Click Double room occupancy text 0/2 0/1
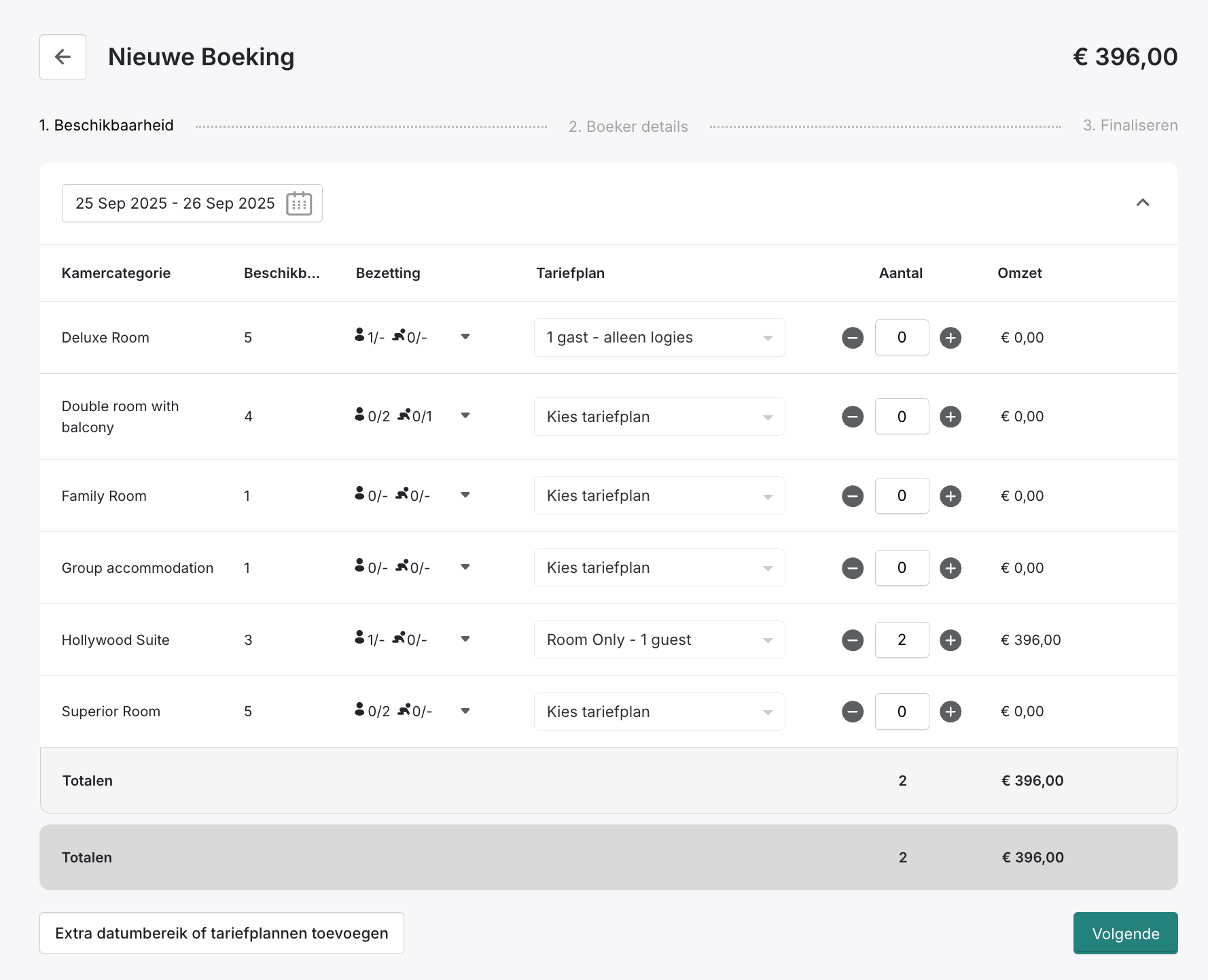This screenshot has width=1208, height=980. (x=393, y=415)
